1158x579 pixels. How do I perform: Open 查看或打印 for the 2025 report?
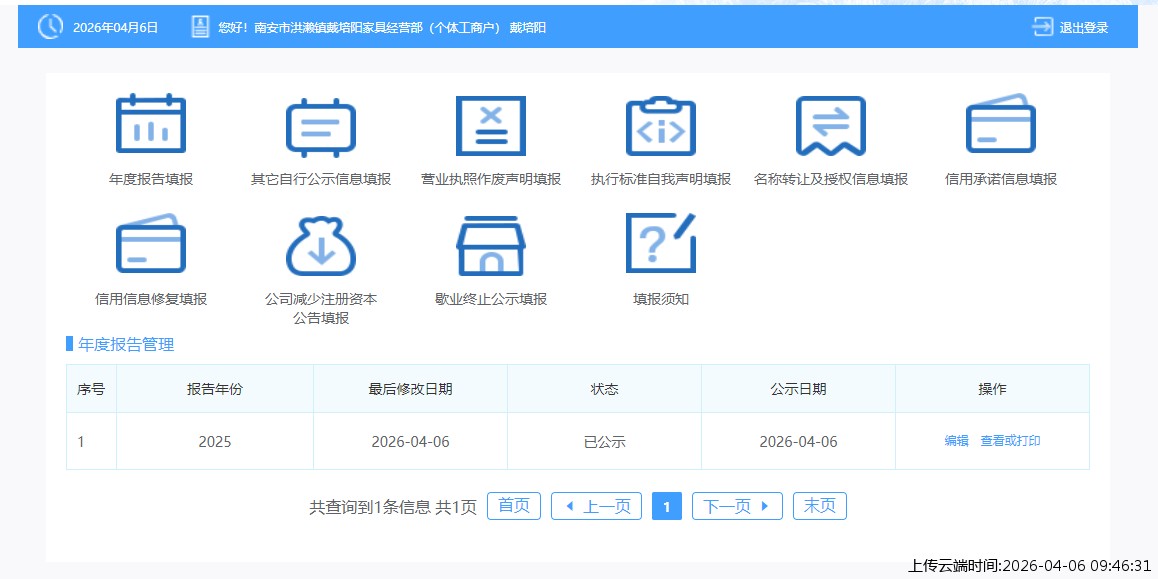tap(1010, 440)
